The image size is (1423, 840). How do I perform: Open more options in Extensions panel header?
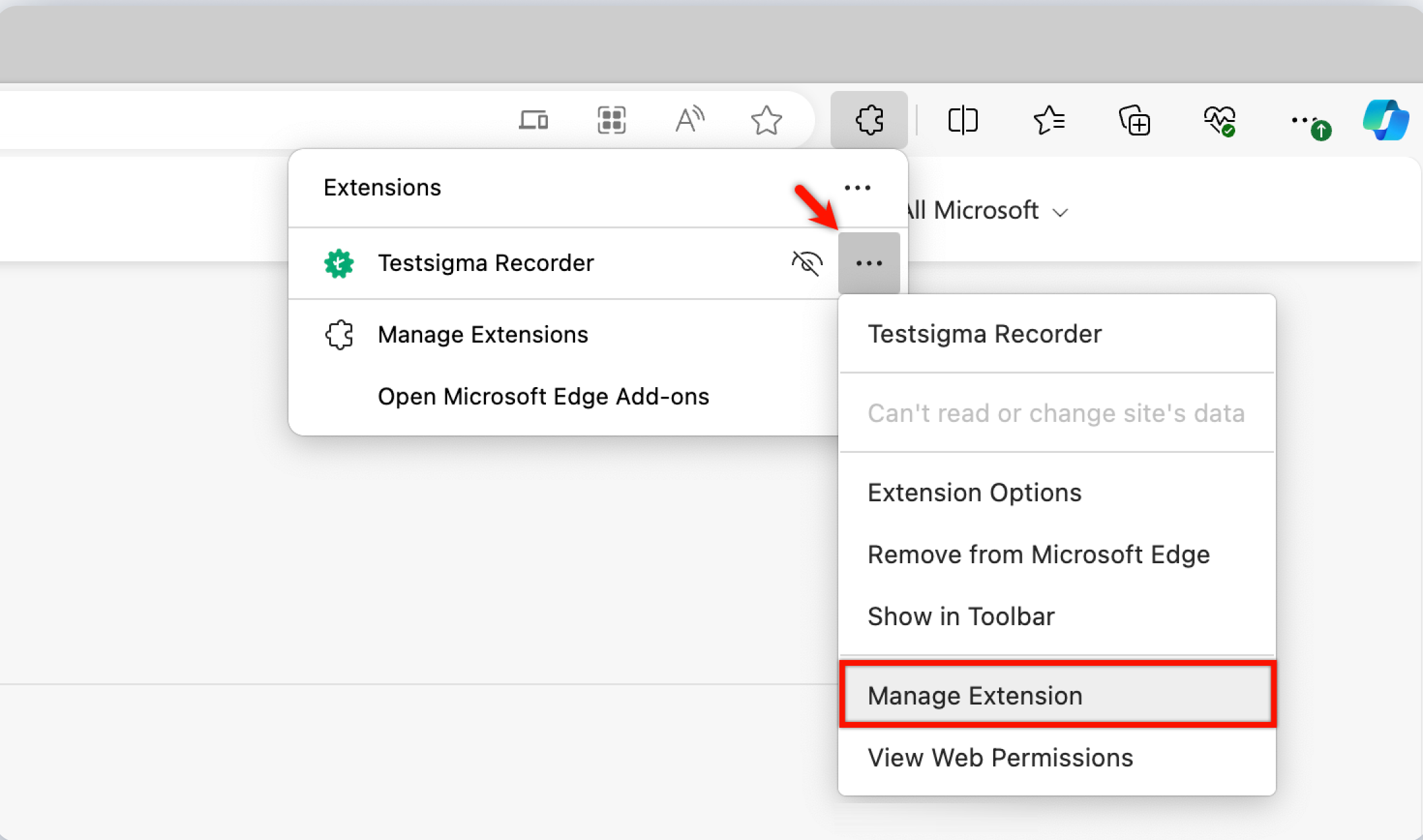(x=858, y=188)
